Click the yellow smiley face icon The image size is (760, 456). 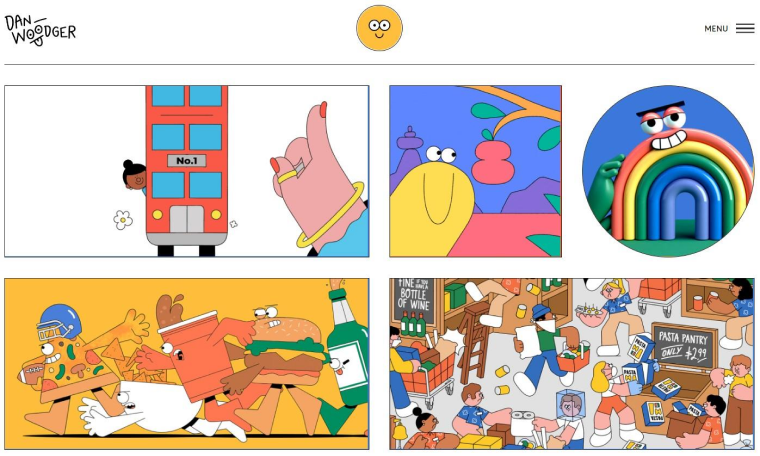point(380,28)
